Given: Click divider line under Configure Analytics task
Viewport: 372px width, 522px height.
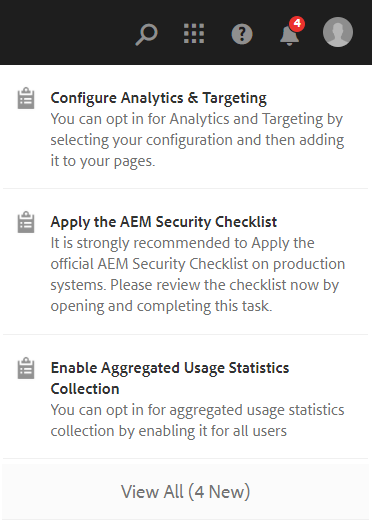Looking at the screenshot, I should pyautogui.click(x=185, y=188).
